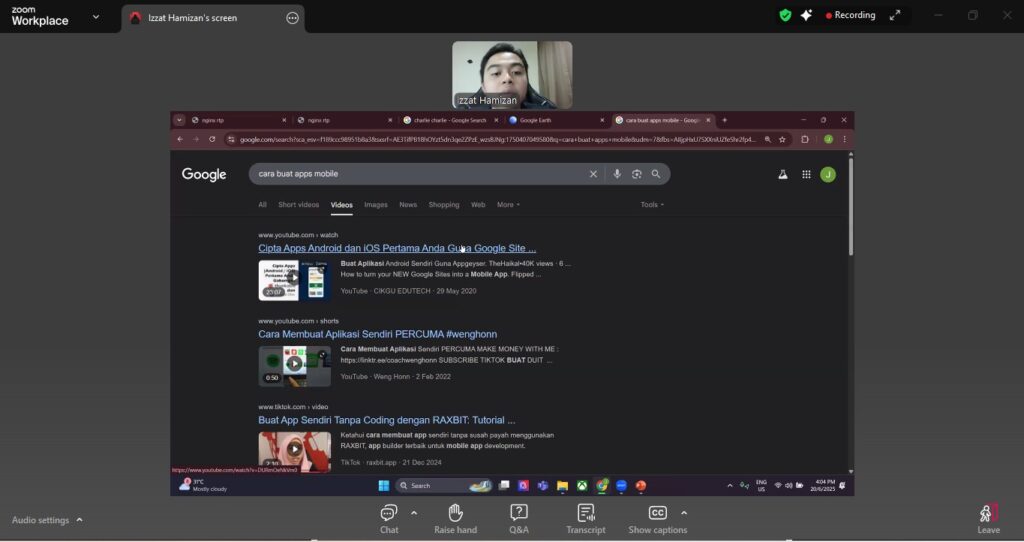Click the Chrome address bar URL

498,139
